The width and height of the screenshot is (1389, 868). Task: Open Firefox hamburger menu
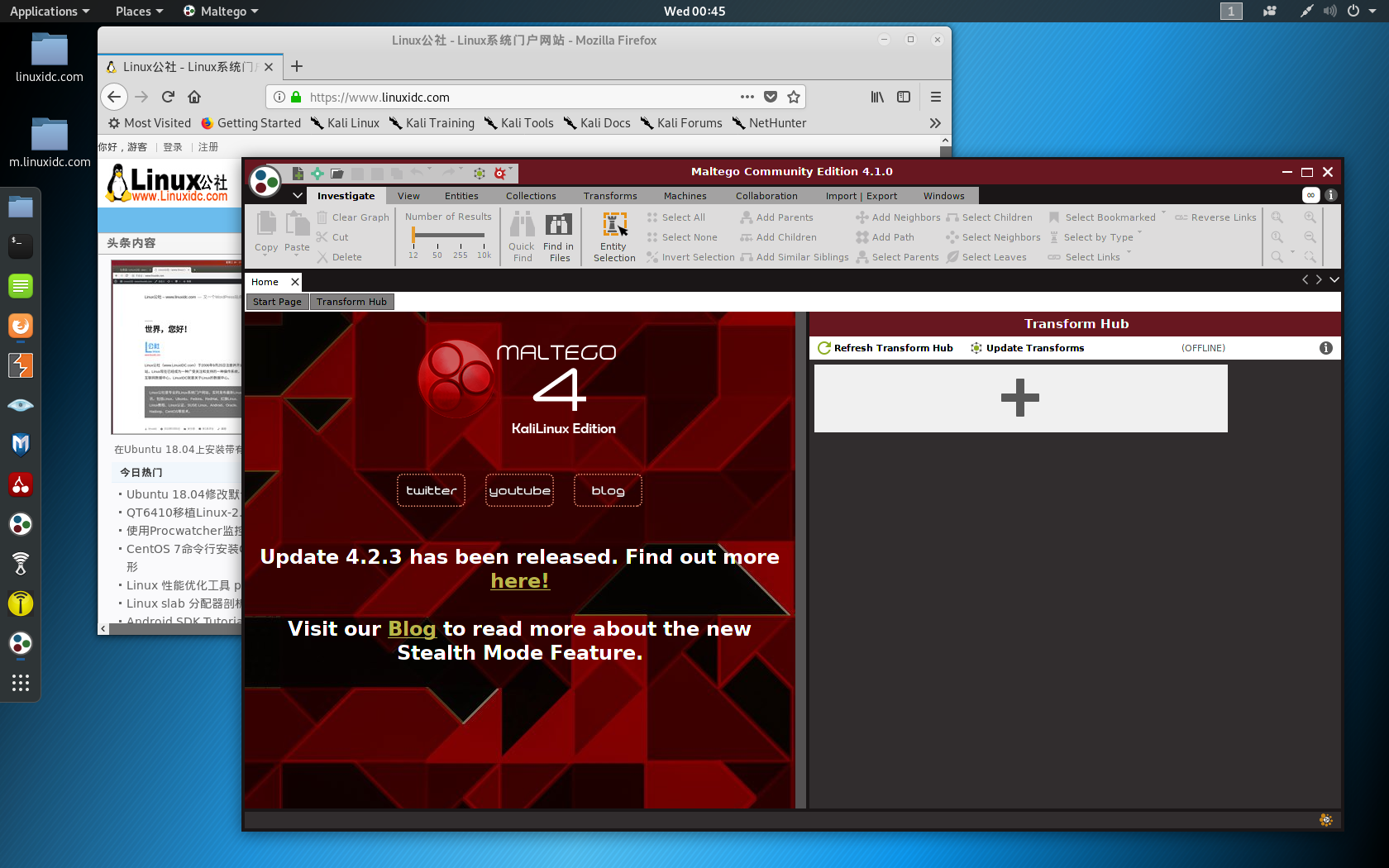[x=936, y=97]
